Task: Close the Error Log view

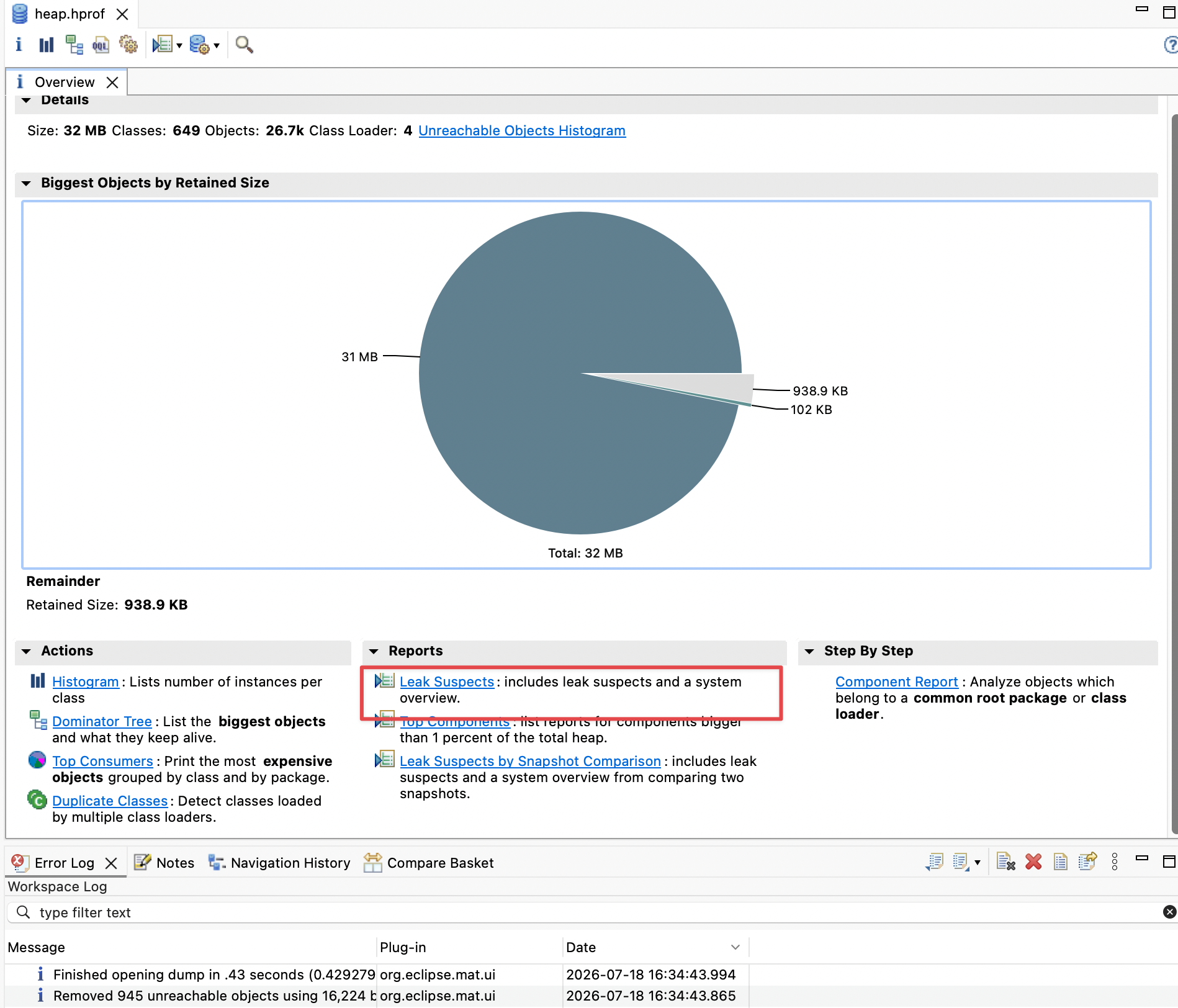Action: 111,863
